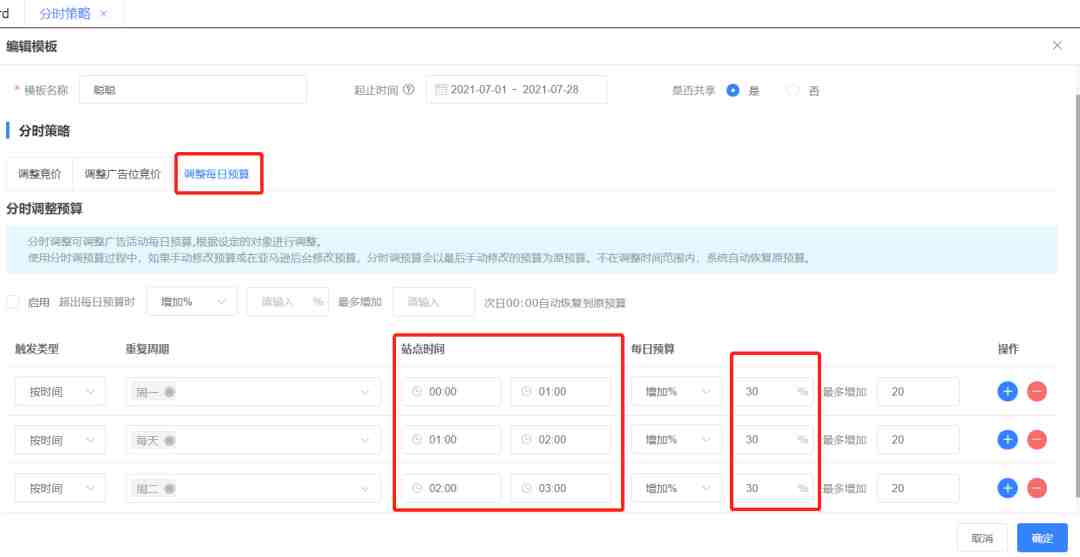
Task: Click the 请输入 % field next to 启用
Action: [288, 302]
